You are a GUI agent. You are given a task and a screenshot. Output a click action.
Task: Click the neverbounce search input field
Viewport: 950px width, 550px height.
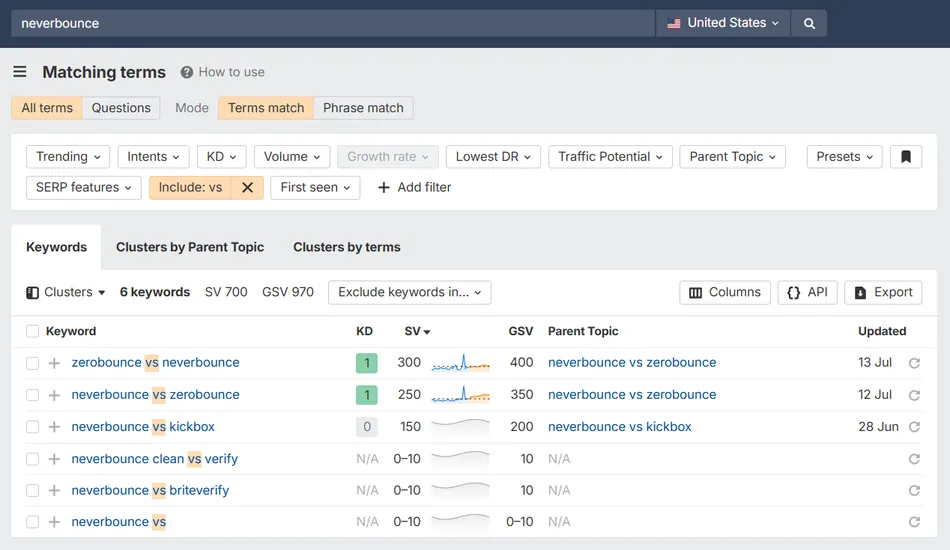pos(333,23)
